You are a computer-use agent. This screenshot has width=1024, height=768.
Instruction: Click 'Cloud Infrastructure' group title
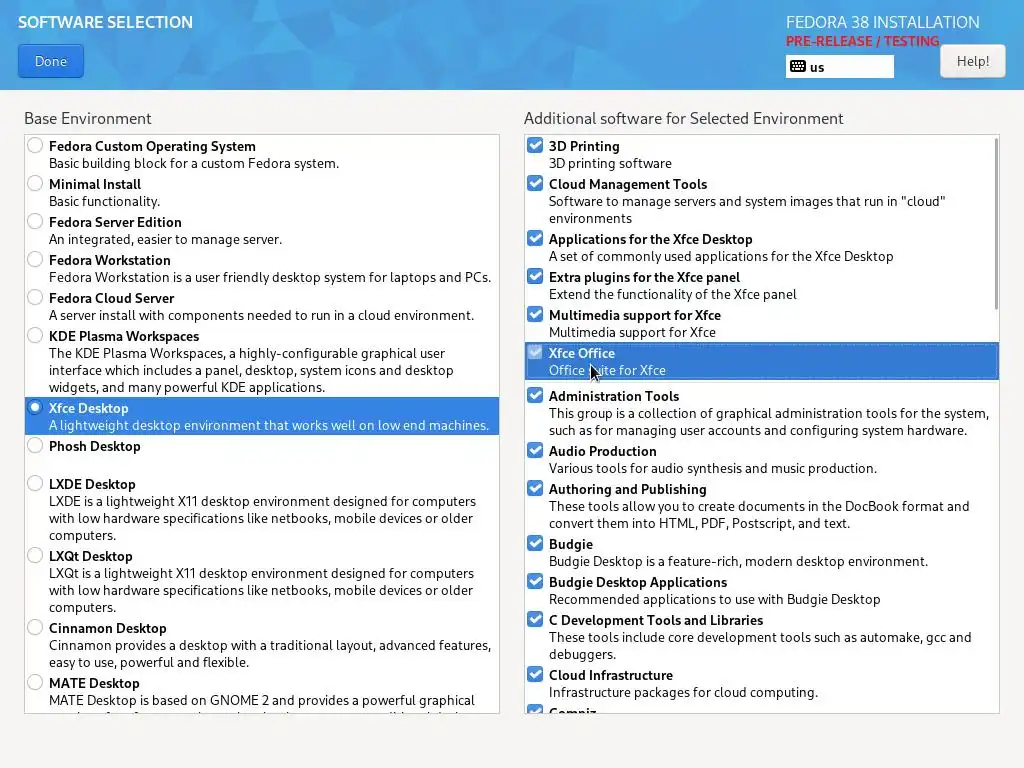coord(611,675)
